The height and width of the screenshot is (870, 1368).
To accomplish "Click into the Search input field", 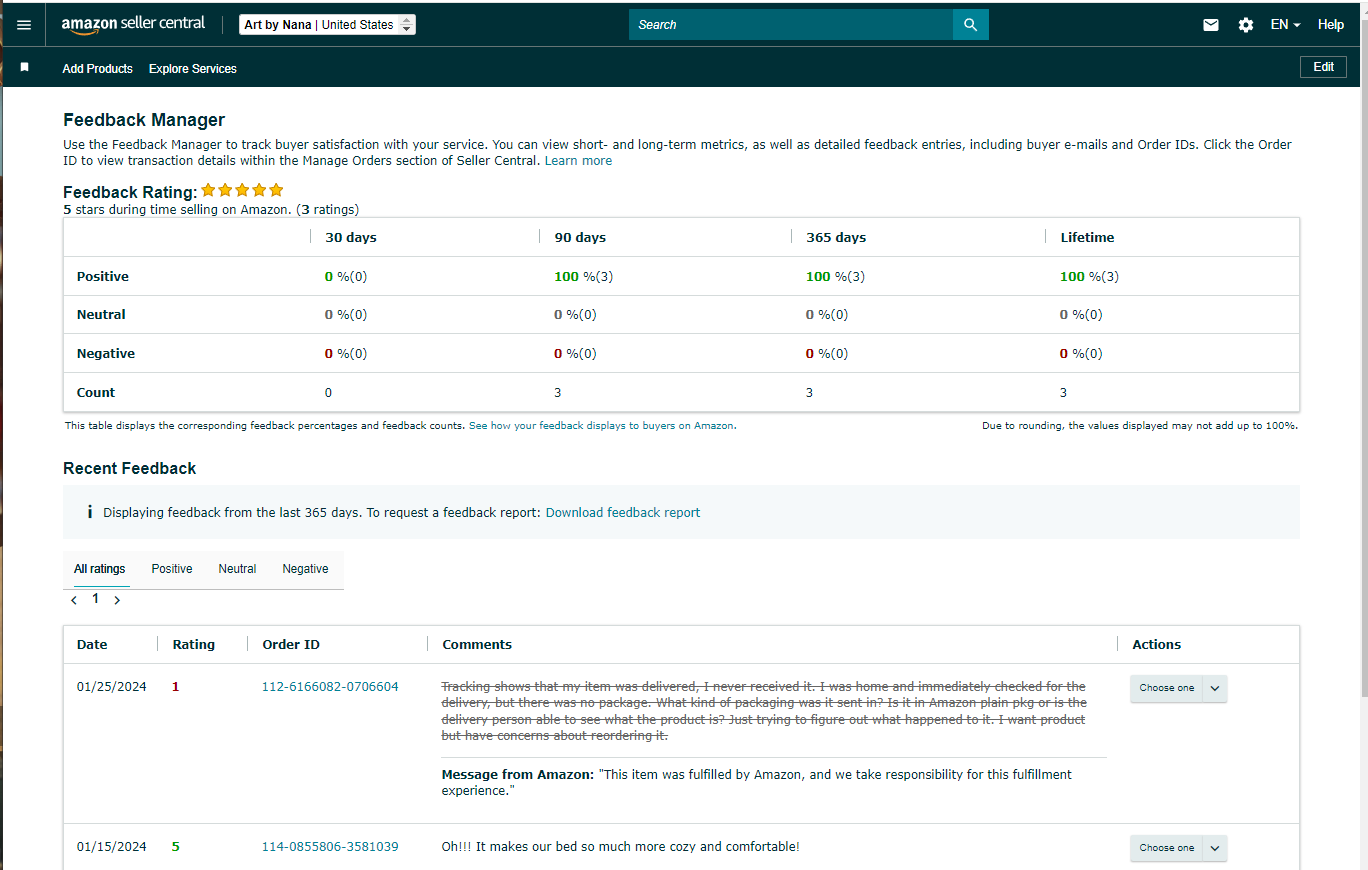I will point(790,25).
